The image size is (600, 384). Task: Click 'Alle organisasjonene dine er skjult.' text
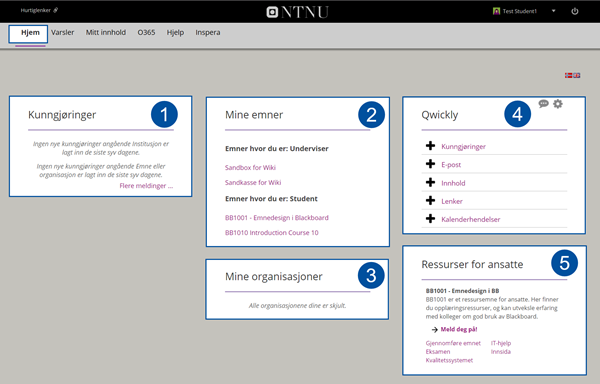coord(297,306)
